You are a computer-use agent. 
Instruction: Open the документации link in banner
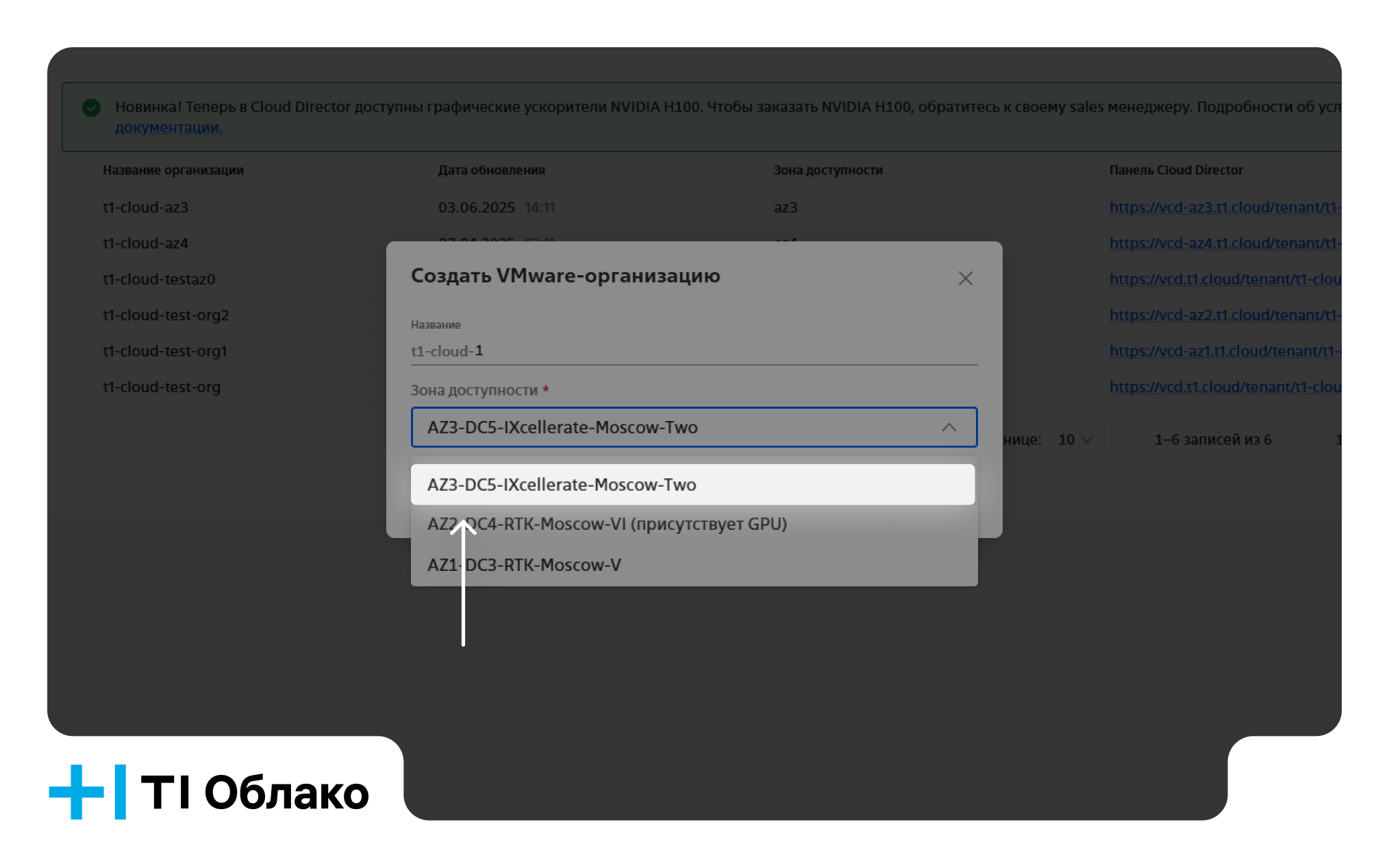(x=168, y=127)
